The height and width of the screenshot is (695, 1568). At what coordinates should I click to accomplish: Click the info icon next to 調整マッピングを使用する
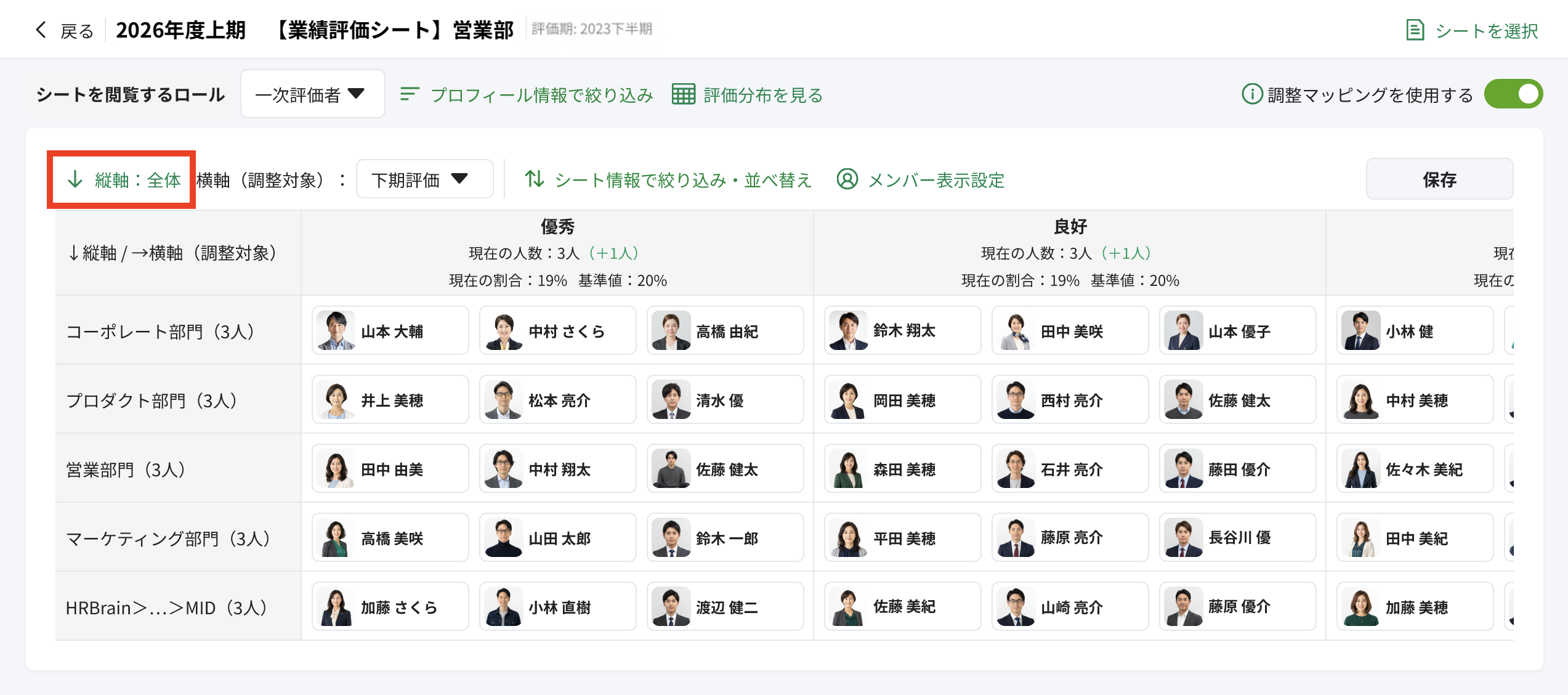[1251, 94]
